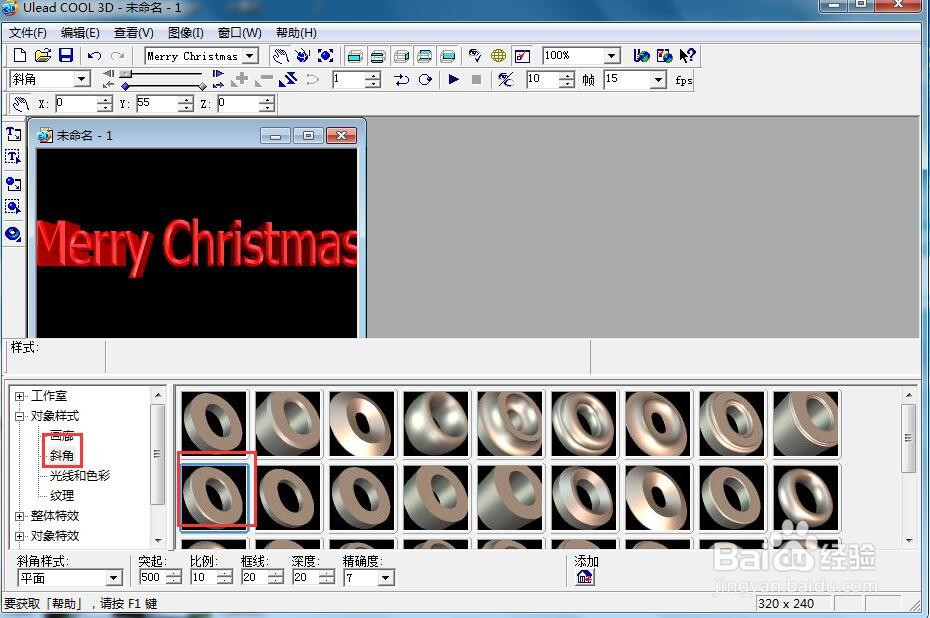The image size is (930, 618).
Task: Open the 查看(V) menu
Action: click(133, 33)
